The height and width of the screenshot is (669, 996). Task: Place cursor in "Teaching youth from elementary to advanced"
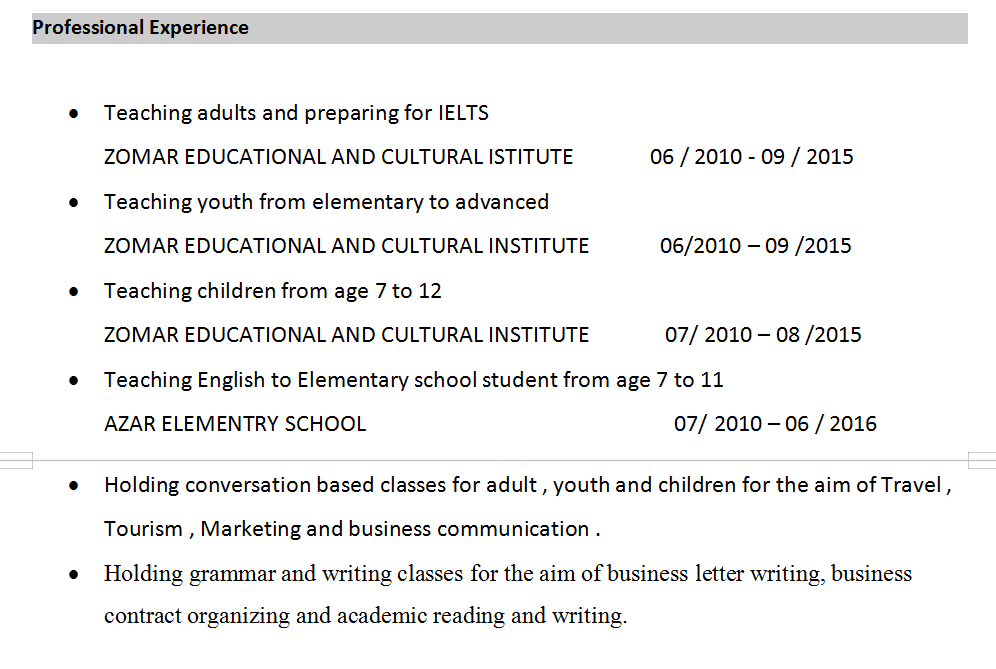coord(326,202)
